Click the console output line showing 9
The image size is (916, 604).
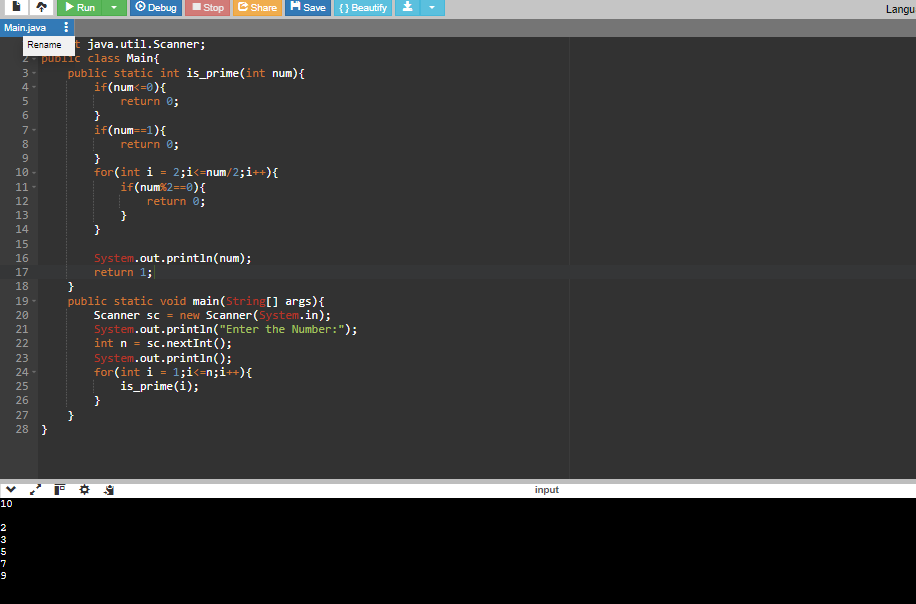[x=4, y=576]
